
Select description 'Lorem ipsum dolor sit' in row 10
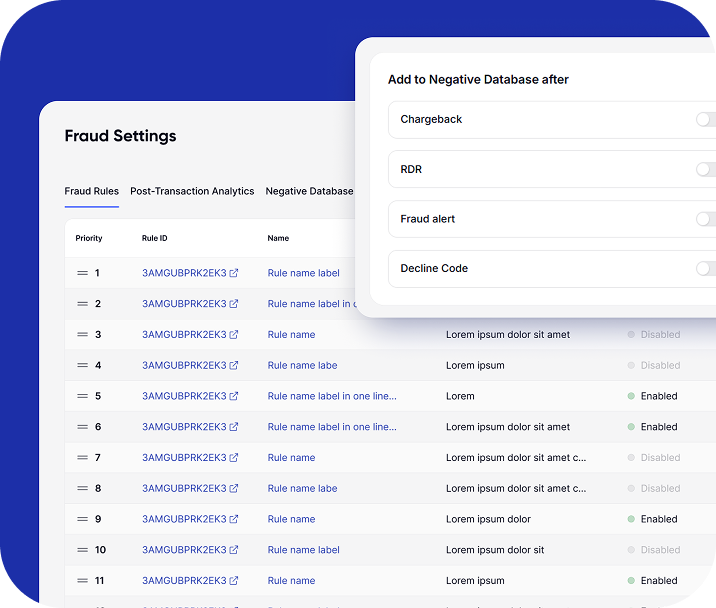495,550
